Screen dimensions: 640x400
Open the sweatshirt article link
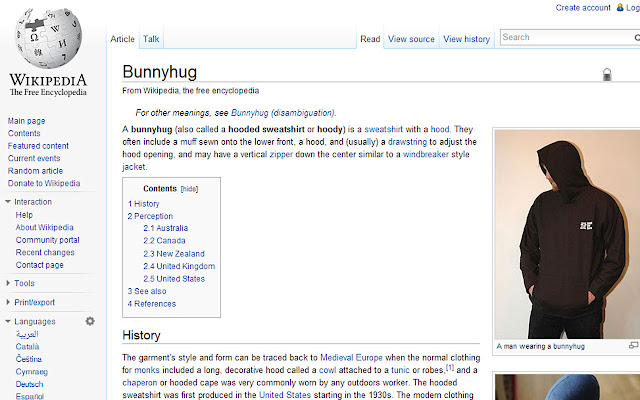[x=383, y=129]
